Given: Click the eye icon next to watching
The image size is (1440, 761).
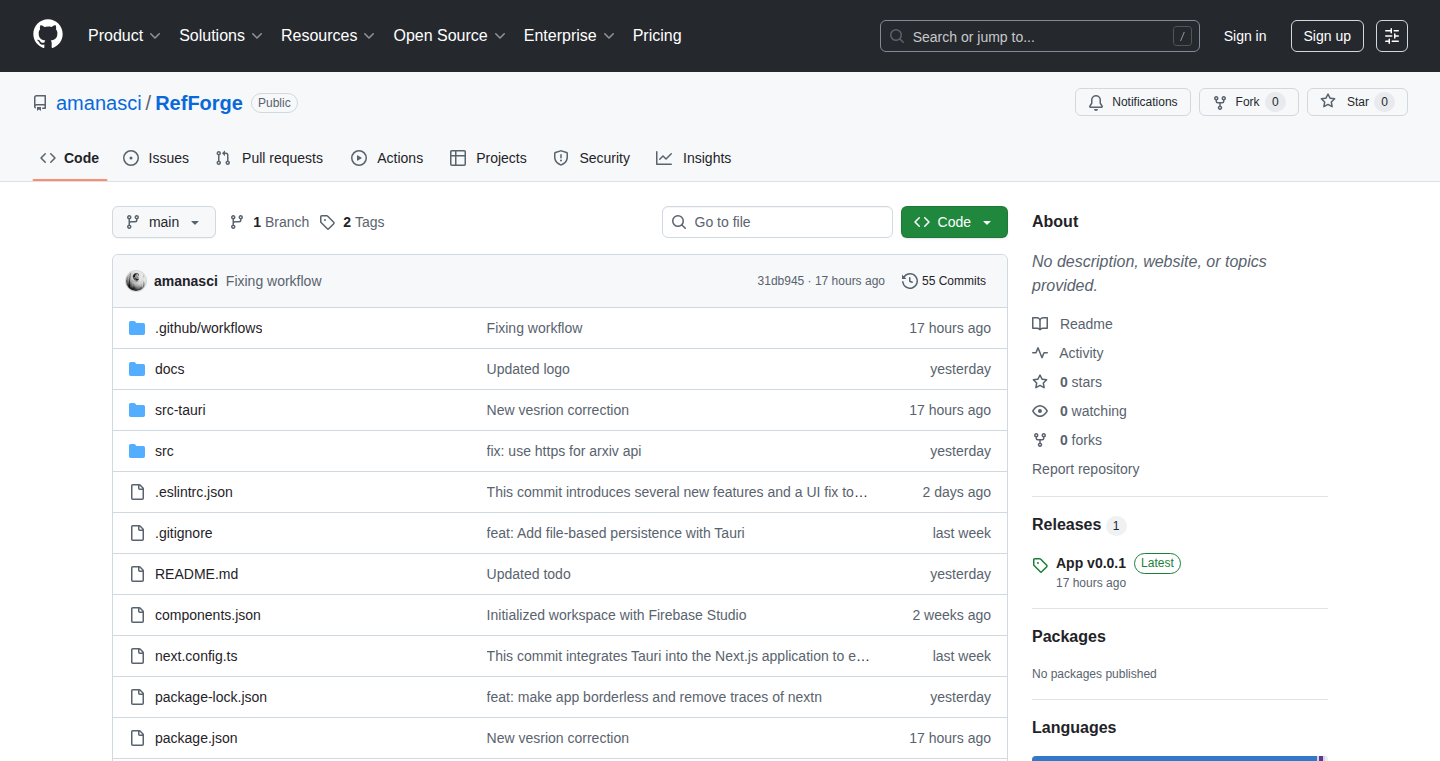Looking at the screenshot, I should pos(1040,411).
